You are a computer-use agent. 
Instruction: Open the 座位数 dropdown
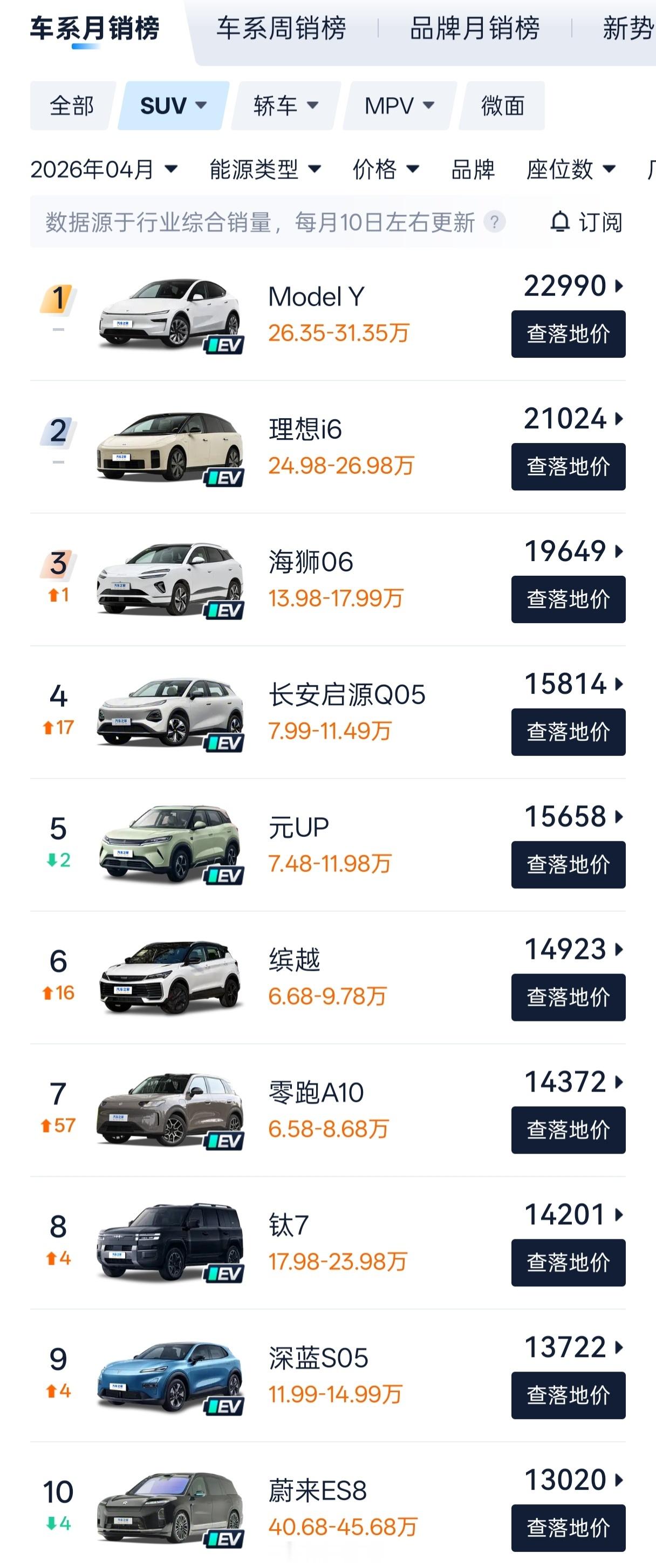pyautogui.click(x=571, y=169)
